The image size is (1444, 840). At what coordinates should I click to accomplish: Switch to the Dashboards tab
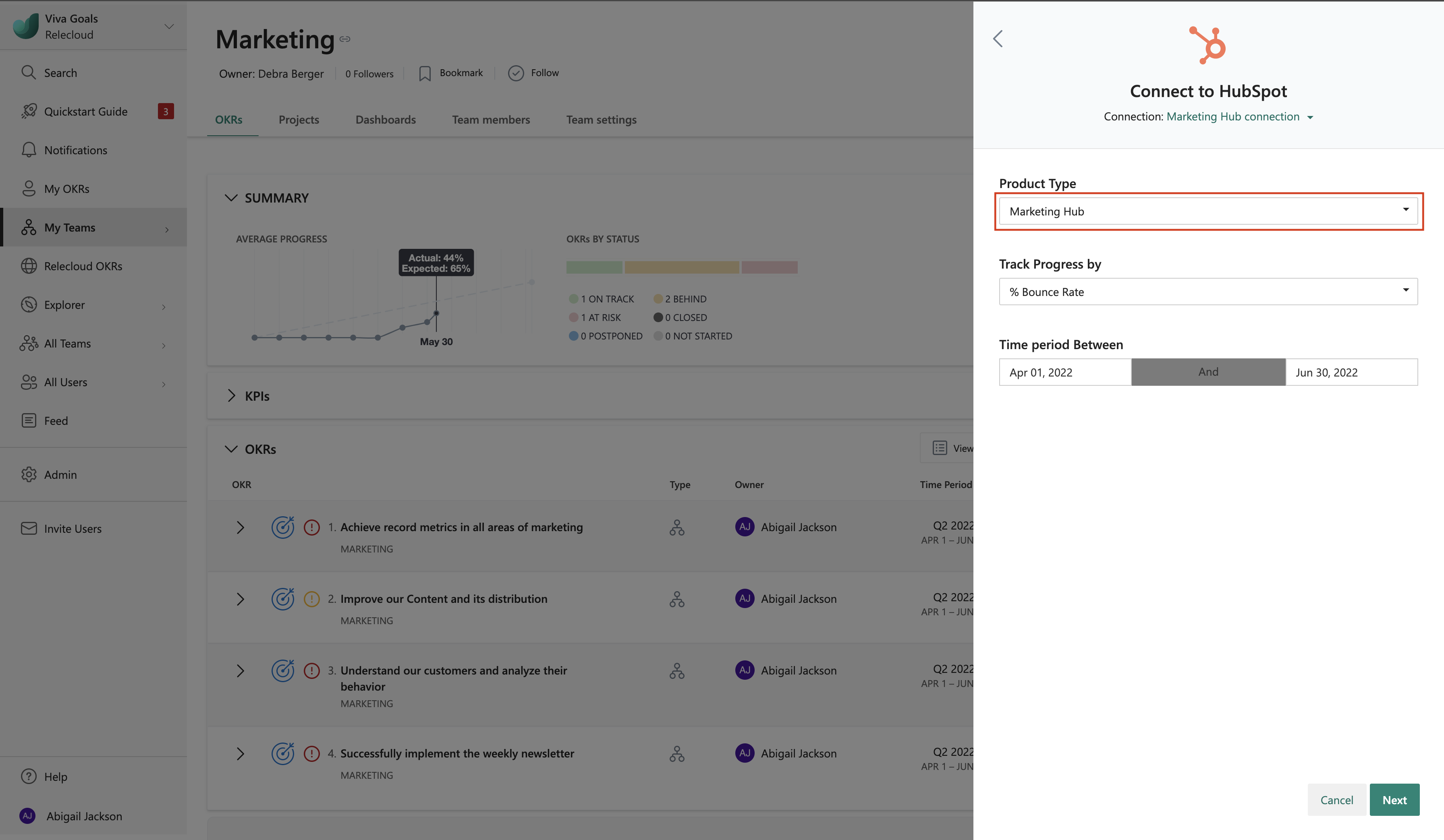(x=385, y=120)
